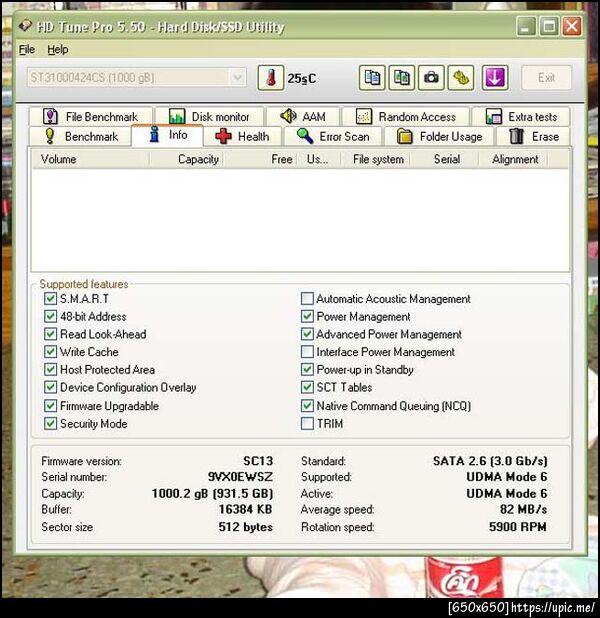This screenshot has height=618, width=600.
Task: Toggle the Interface Power Management checkbox
Action: pyautogui.click(x=307, y=351)
